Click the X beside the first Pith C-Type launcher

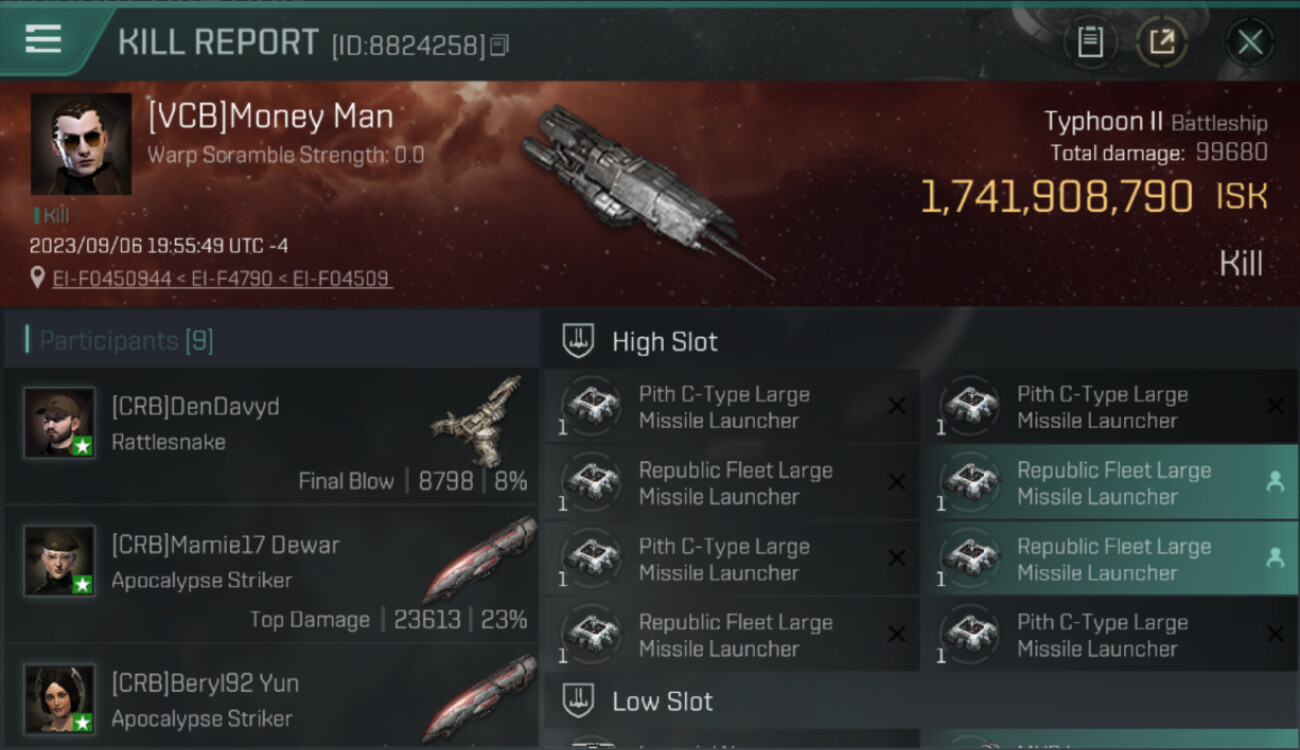pos(897,406)
